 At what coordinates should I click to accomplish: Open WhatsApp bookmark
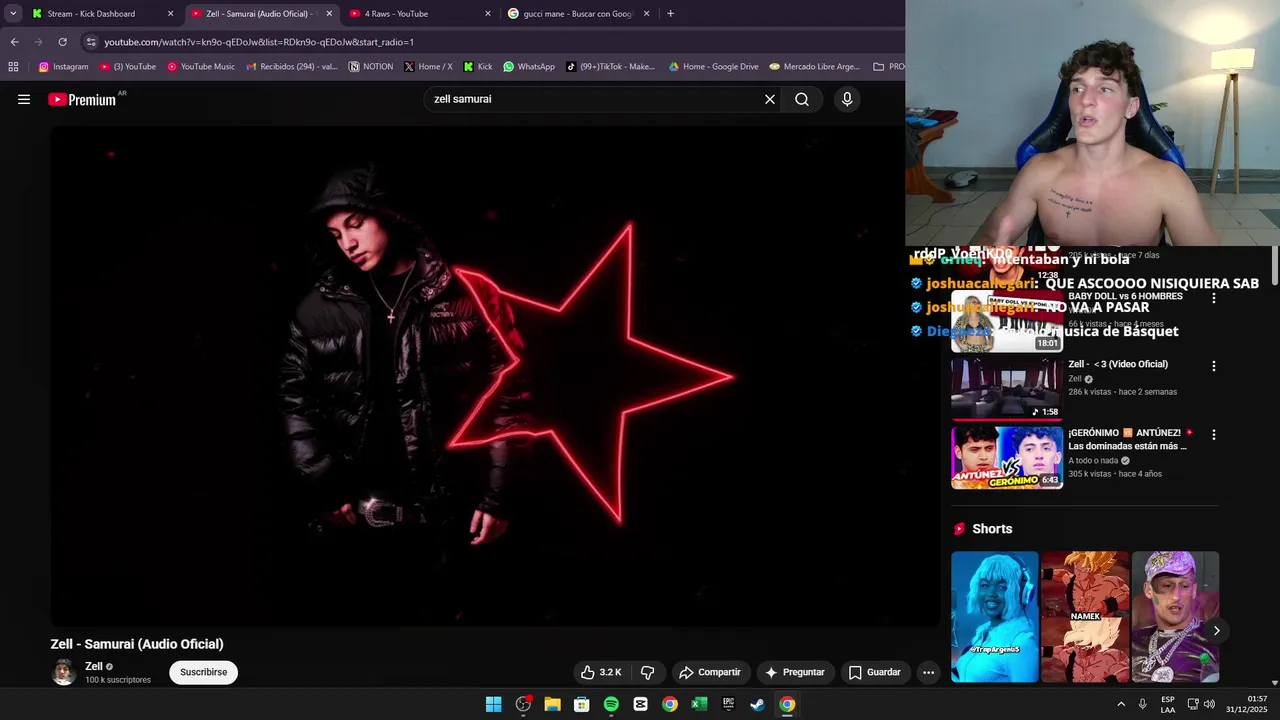pos(529,67)
